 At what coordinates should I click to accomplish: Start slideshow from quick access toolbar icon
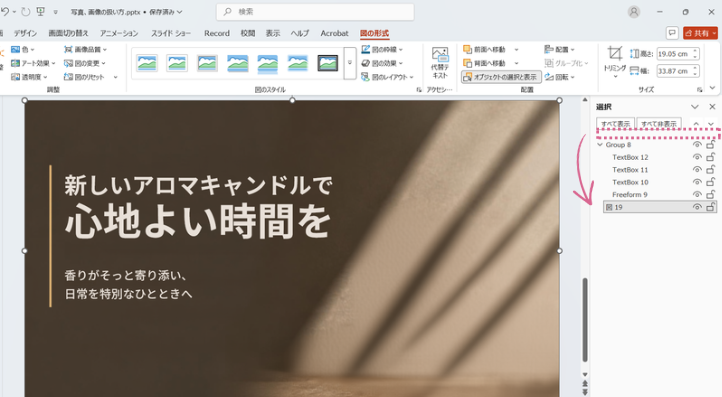tap(41, 12)
